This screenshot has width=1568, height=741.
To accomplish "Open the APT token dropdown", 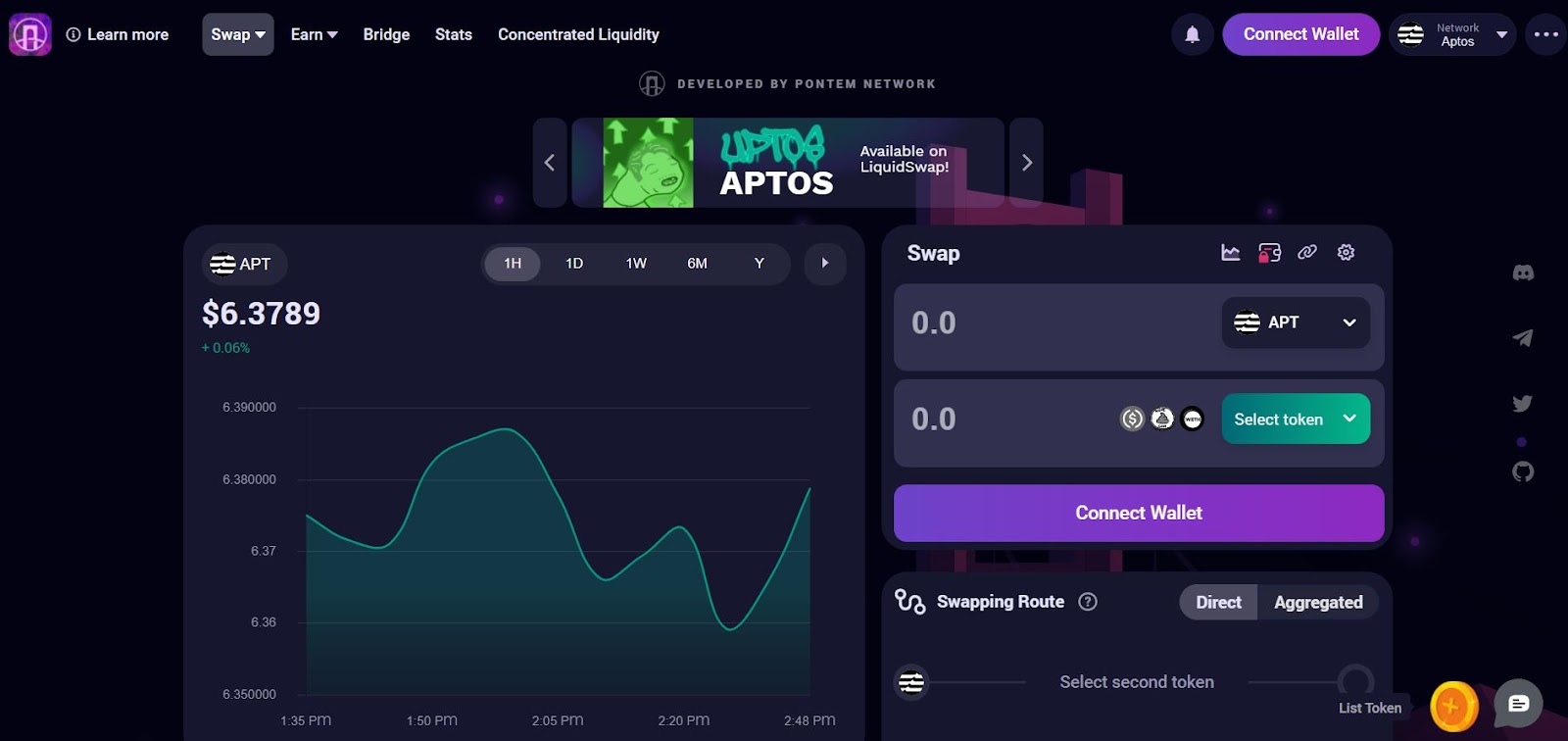I will [1296, 322].
